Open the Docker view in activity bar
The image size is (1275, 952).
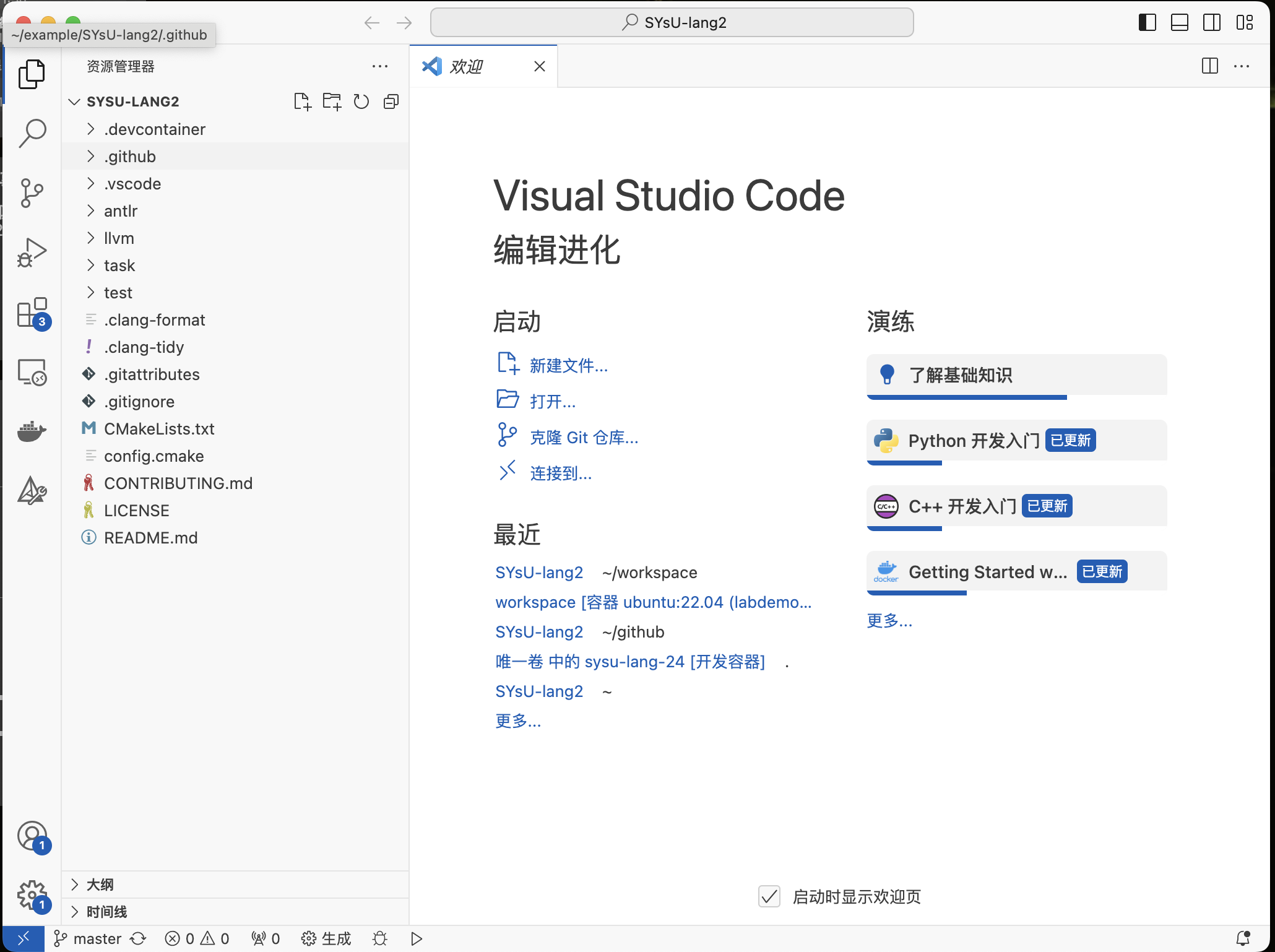click(x=32, y=430)
